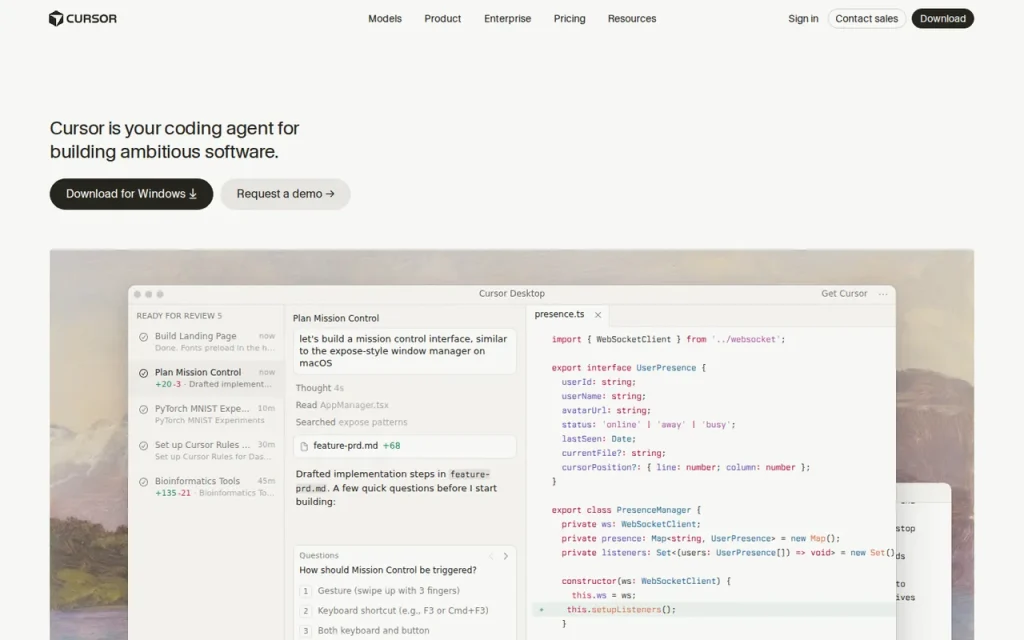Click the Plan Mission Control chat title
Image resolution: width=1024 pixels, height=640 pixels.
[x=336, y=318]
